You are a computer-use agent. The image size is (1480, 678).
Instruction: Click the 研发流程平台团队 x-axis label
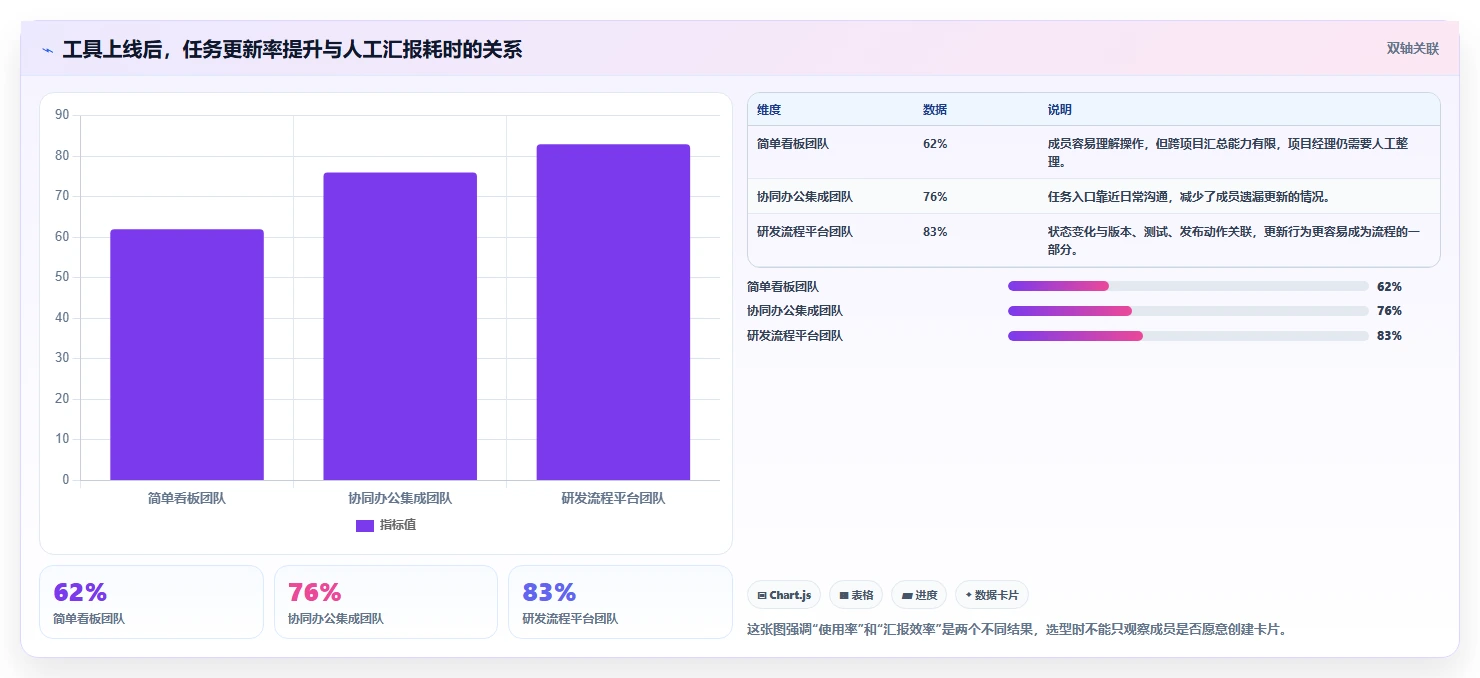[613, 498]
